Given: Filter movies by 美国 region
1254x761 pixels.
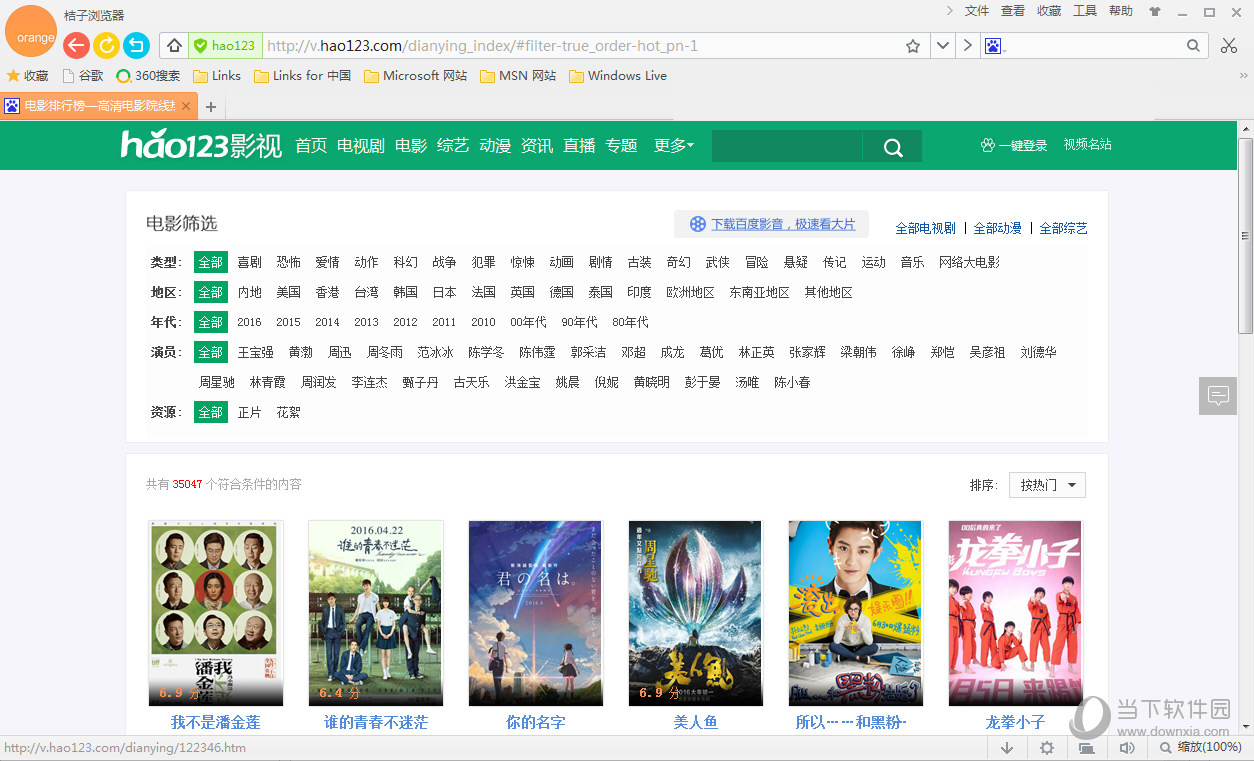Looking at the screenshot, I should coord(288,292).
